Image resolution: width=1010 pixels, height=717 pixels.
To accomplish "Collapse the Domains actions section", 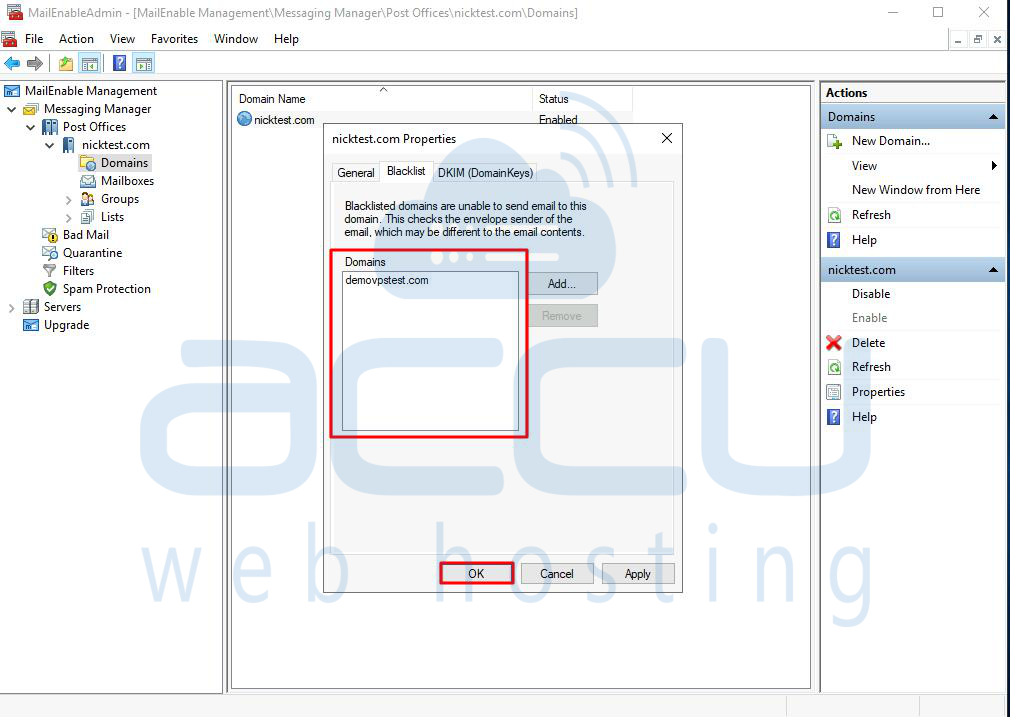I will coord(993,117).
